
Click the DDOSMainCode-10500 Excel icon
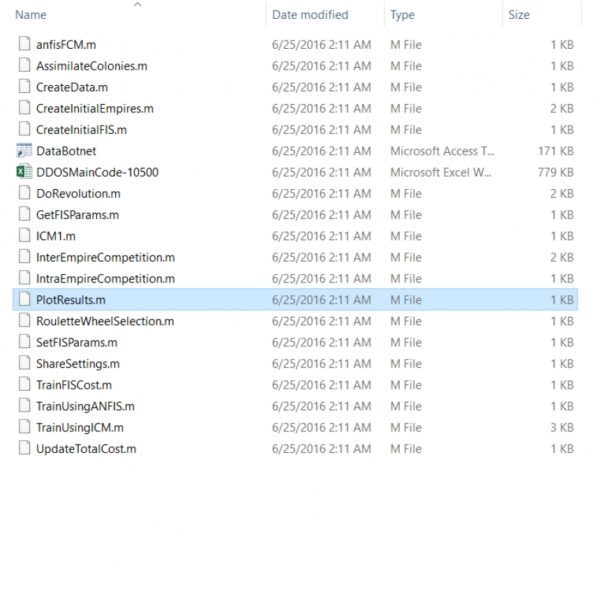click(x=24, y=172)
